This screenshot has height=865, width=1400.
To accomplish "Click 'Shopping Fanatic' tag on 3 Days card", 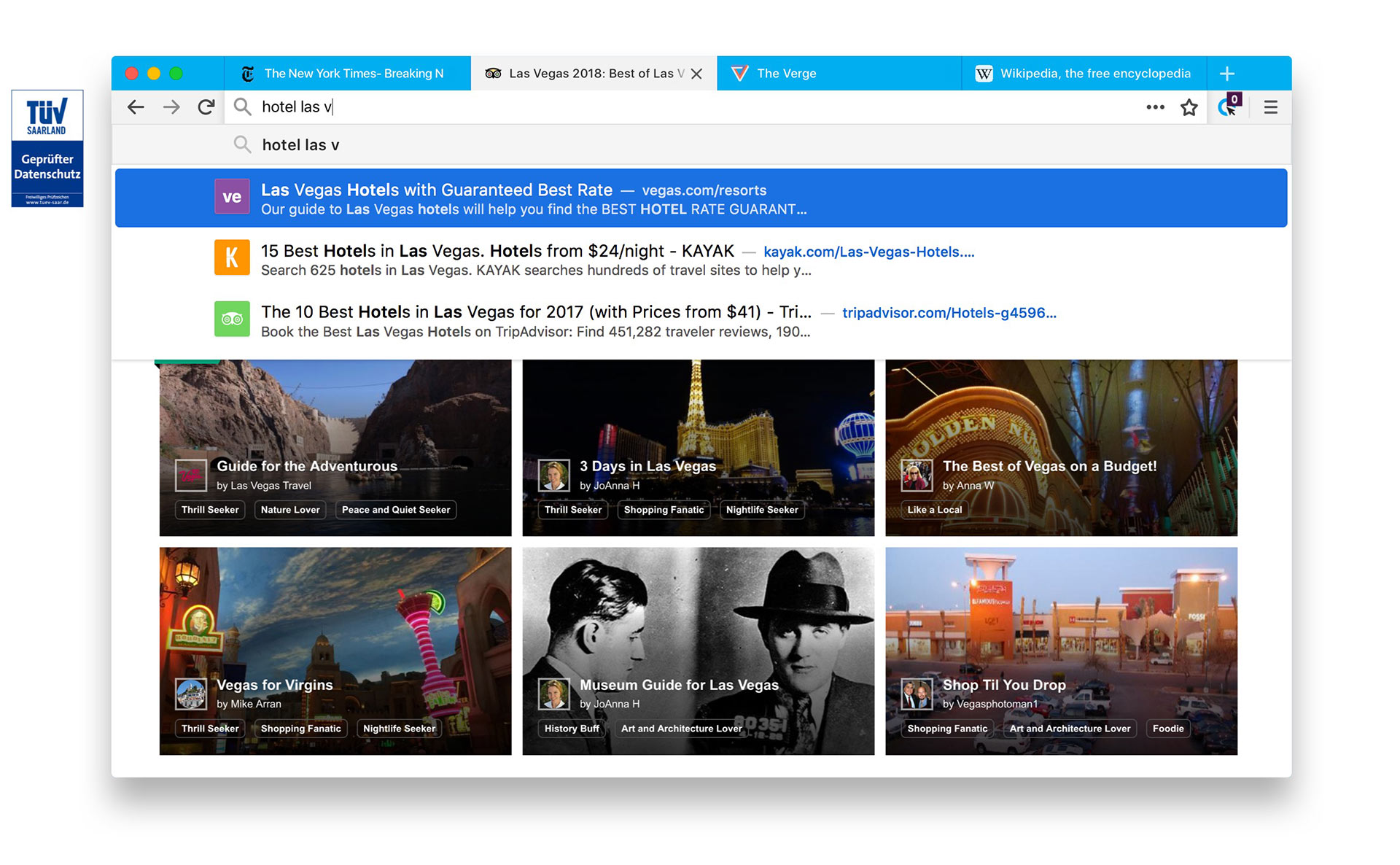I will coord(664,510).
